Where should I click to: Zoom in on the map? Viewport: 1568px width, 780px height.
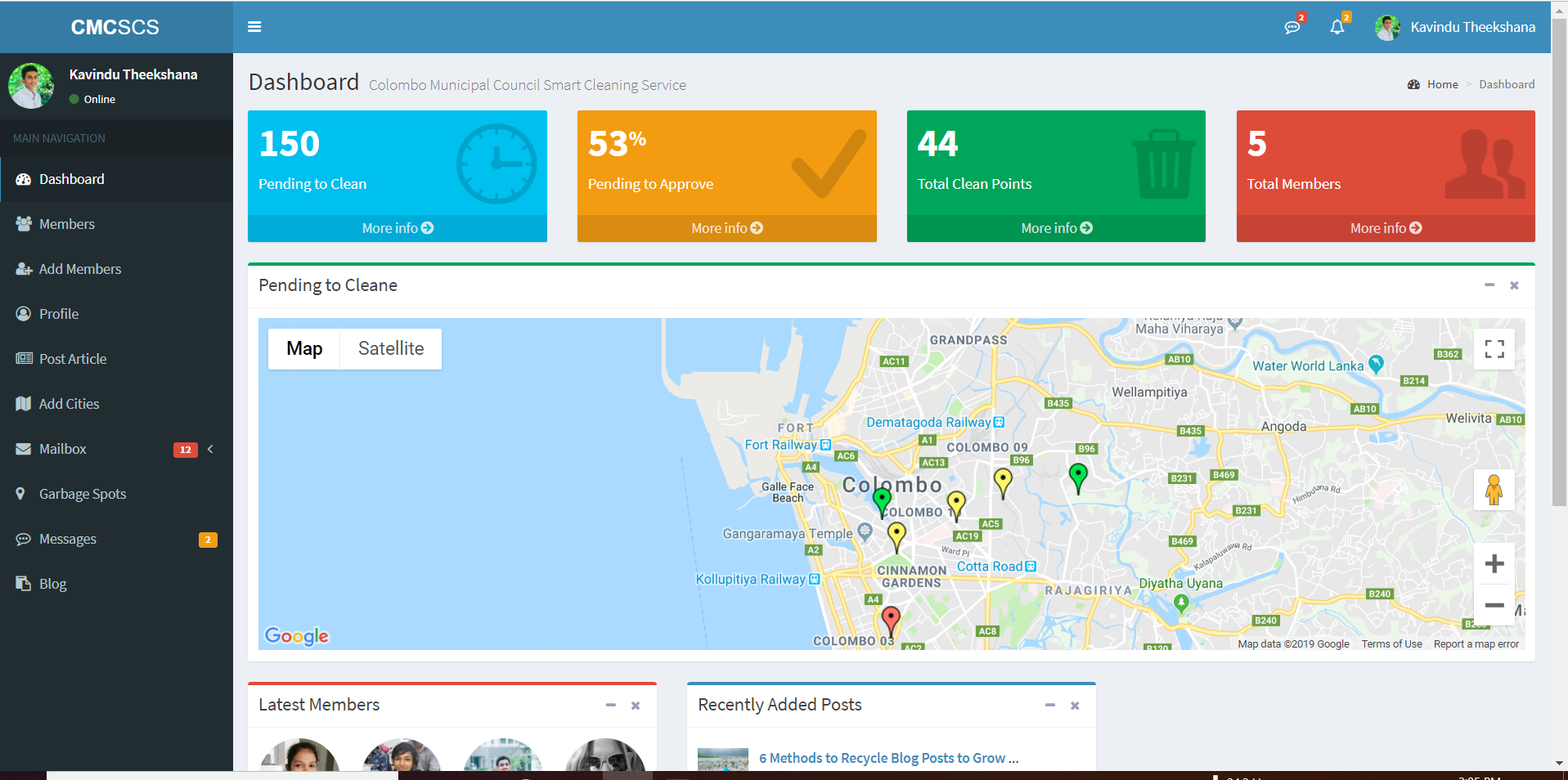point(1494,563)
